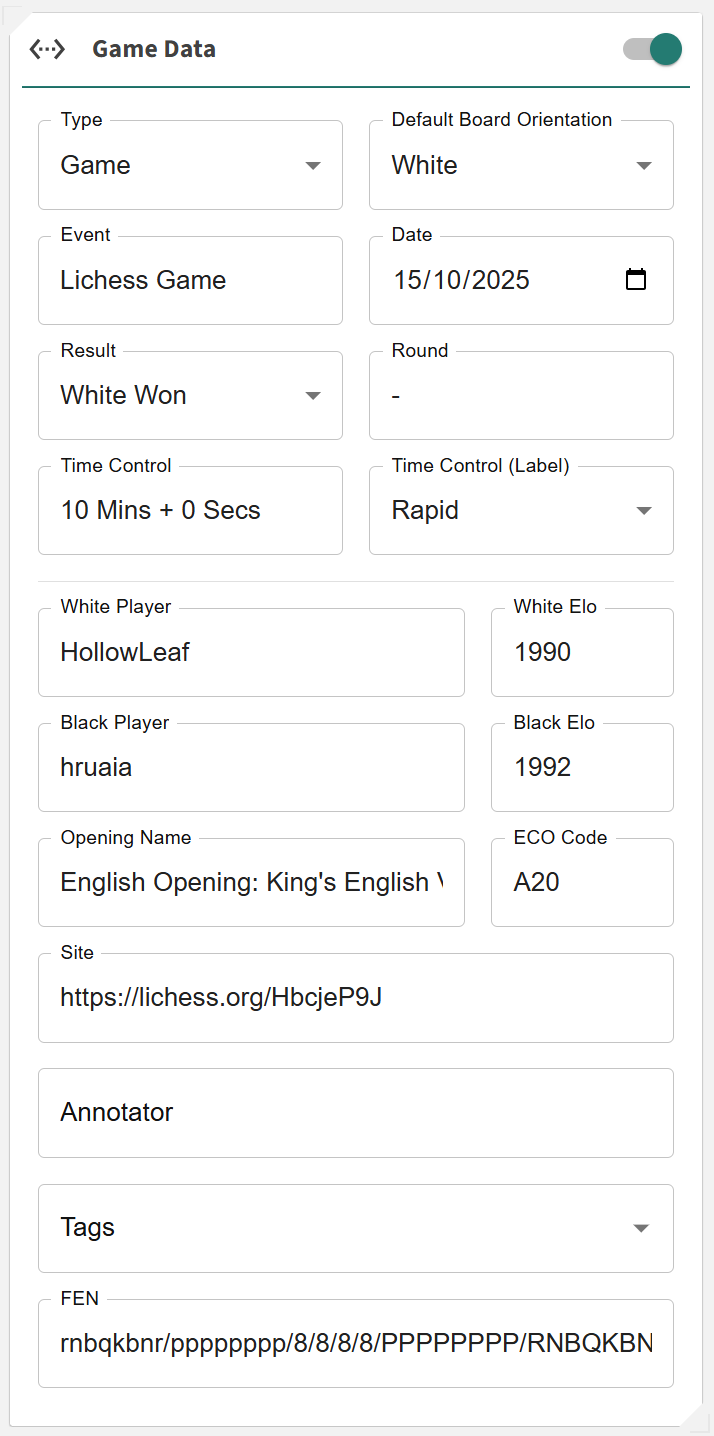The image size is (714, 1436).
Task: Click the White Elo field
Action: point(582,653)
